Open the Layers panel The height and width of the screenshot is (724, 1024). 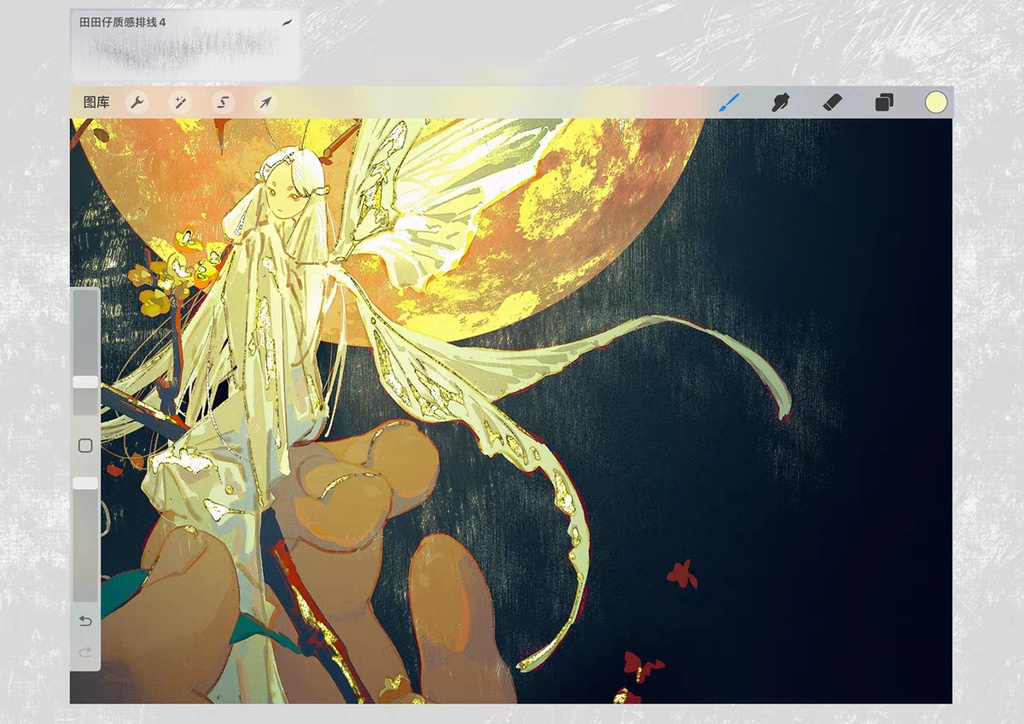click(885, 101)
